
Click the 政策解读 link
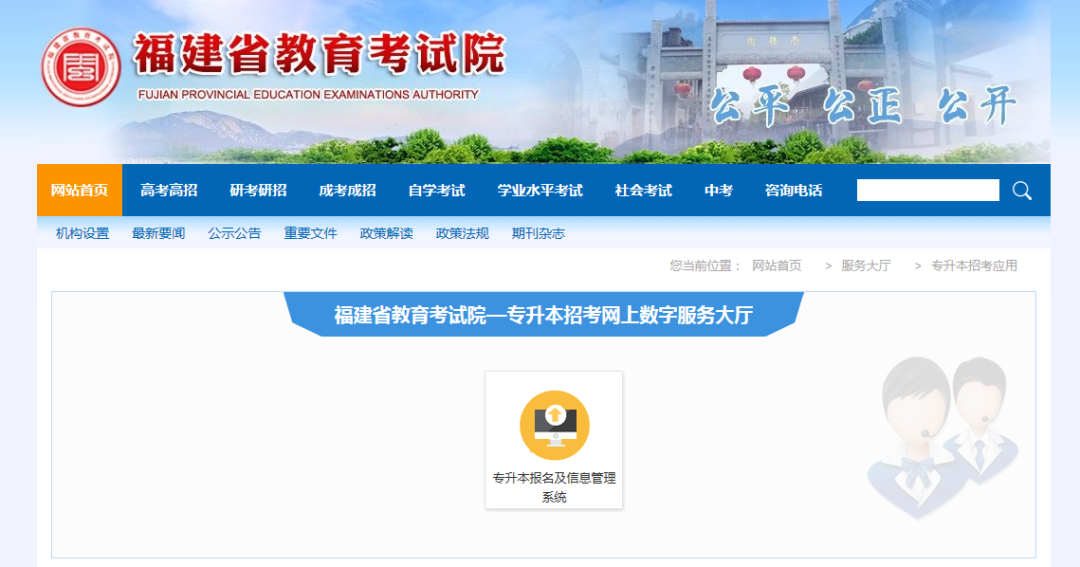pos(386,233)
